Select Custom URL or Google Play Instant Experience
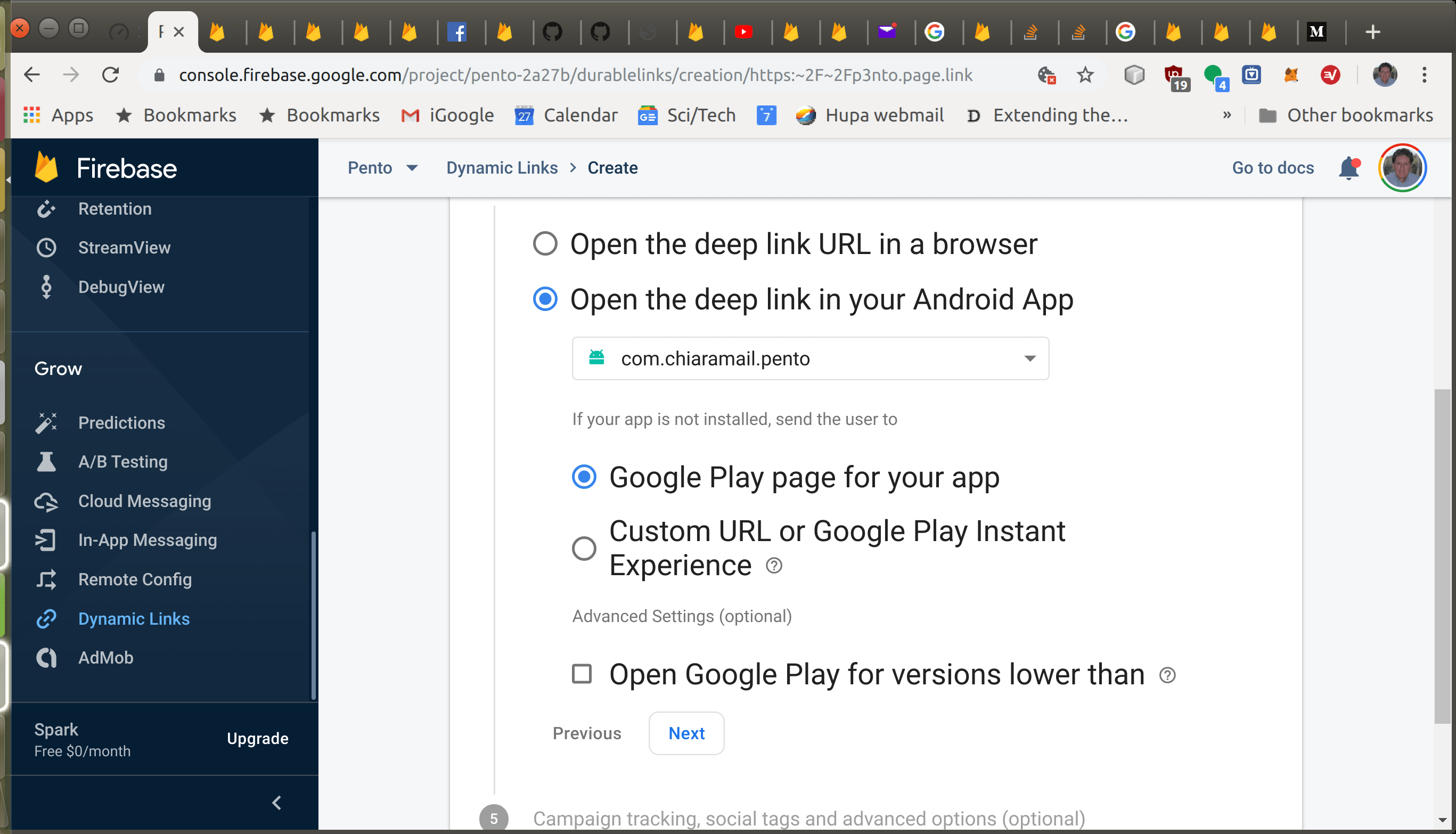This screenshot has width=1456, height=834. point(584,548)
